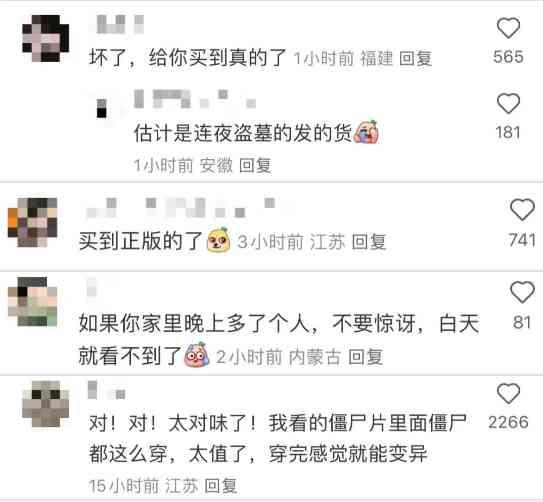The width and height of the screenshot is (543, 502).
Task: Open username above '估计是连夜盗墓的发的货'
Action: tap(195, 99)
